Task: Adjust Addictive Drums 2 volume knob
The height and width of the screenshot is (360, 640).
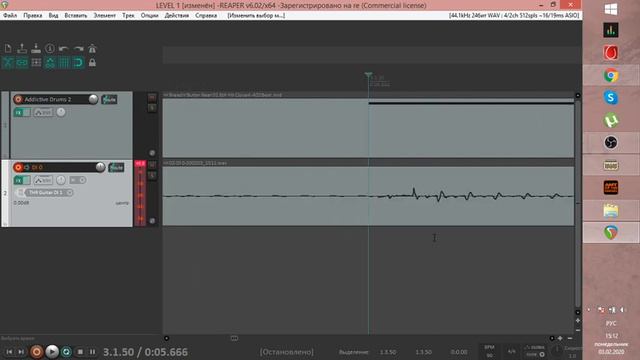Action: click(x=93, y=99)
